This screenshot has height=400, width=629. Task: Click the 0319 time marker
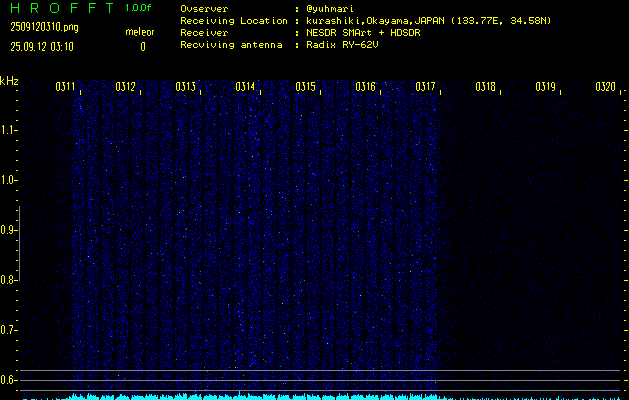545,87
